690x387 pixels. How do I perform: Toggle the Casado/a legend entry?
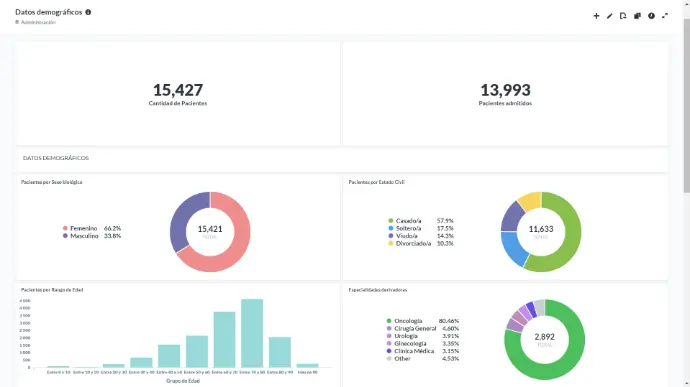421,221
